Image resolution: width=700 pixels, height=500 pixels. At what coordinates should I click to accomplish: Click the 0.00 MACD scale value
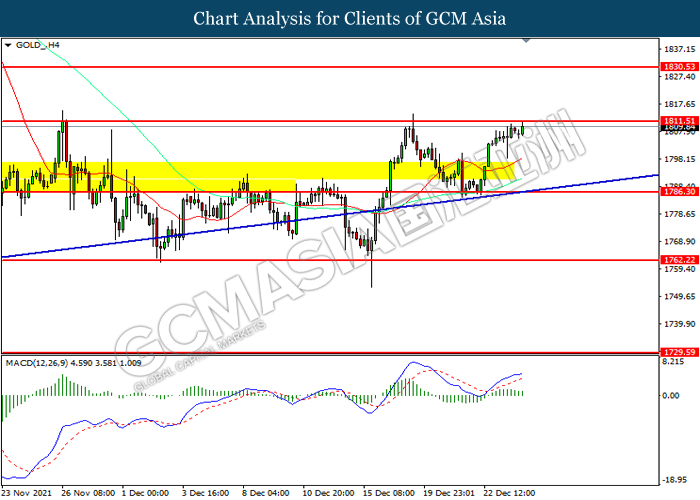pos(671,396)
